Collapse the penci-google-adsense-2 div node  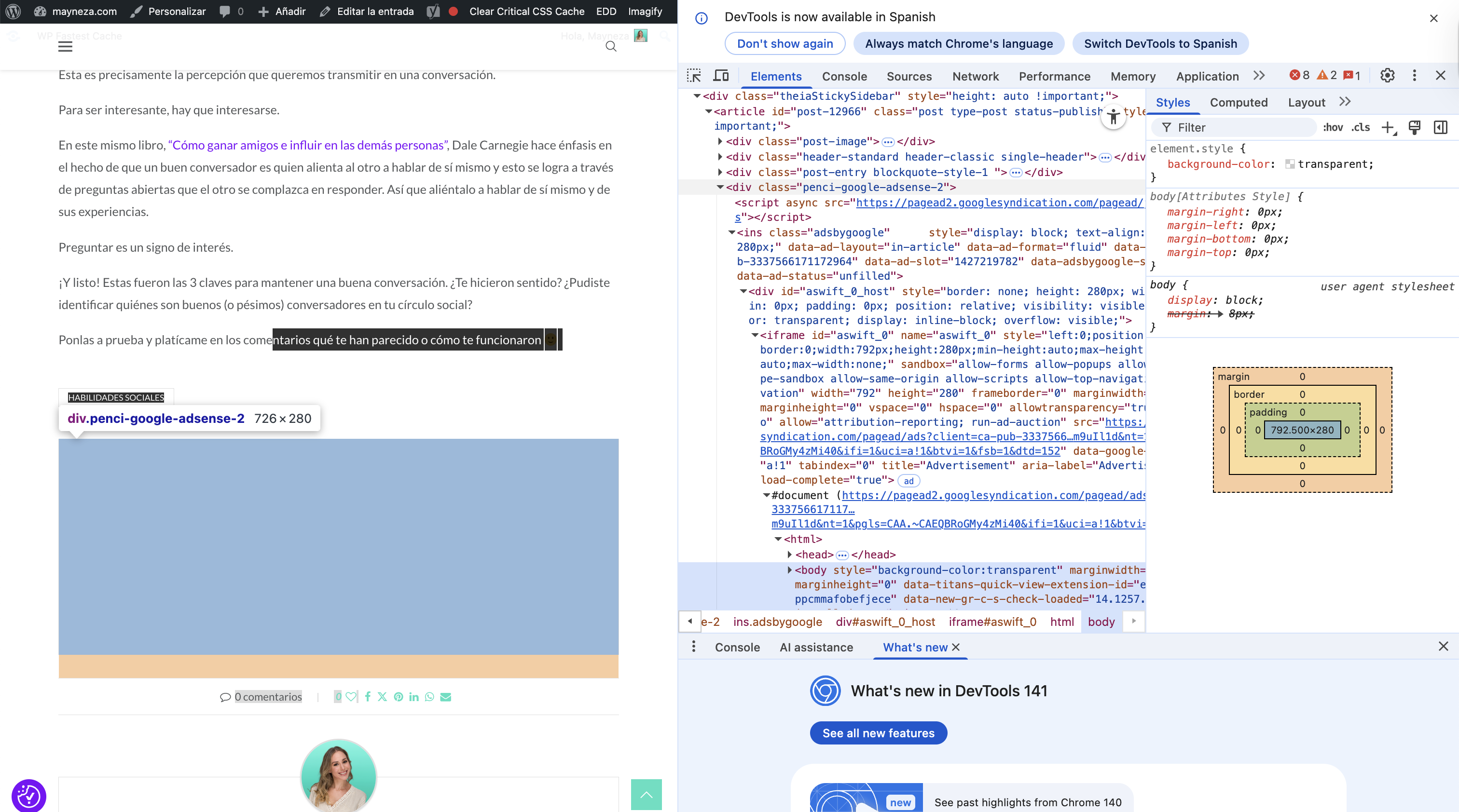tap(720, 187)
